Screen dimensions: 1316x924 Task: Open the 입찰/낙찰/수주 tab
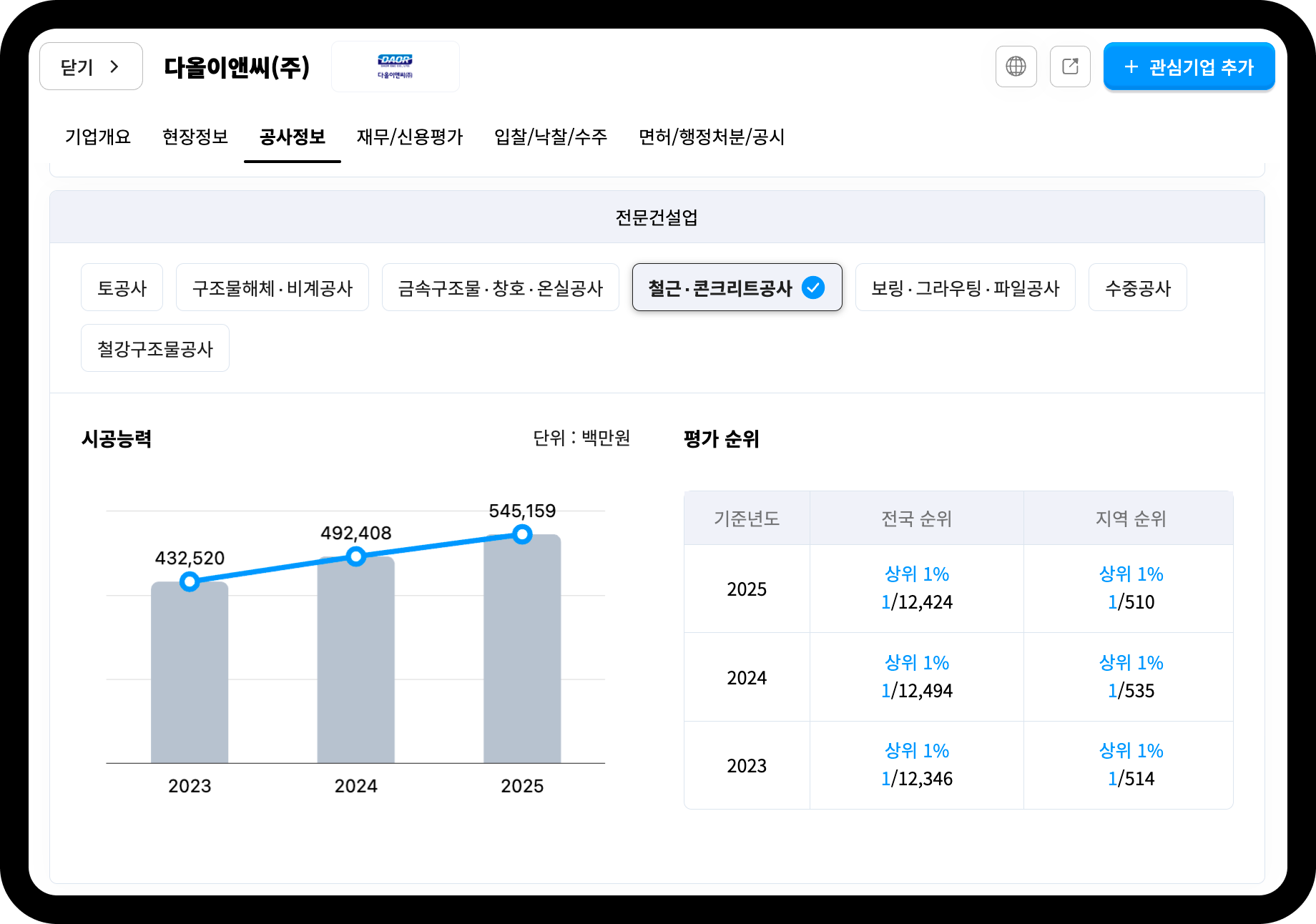551,137
